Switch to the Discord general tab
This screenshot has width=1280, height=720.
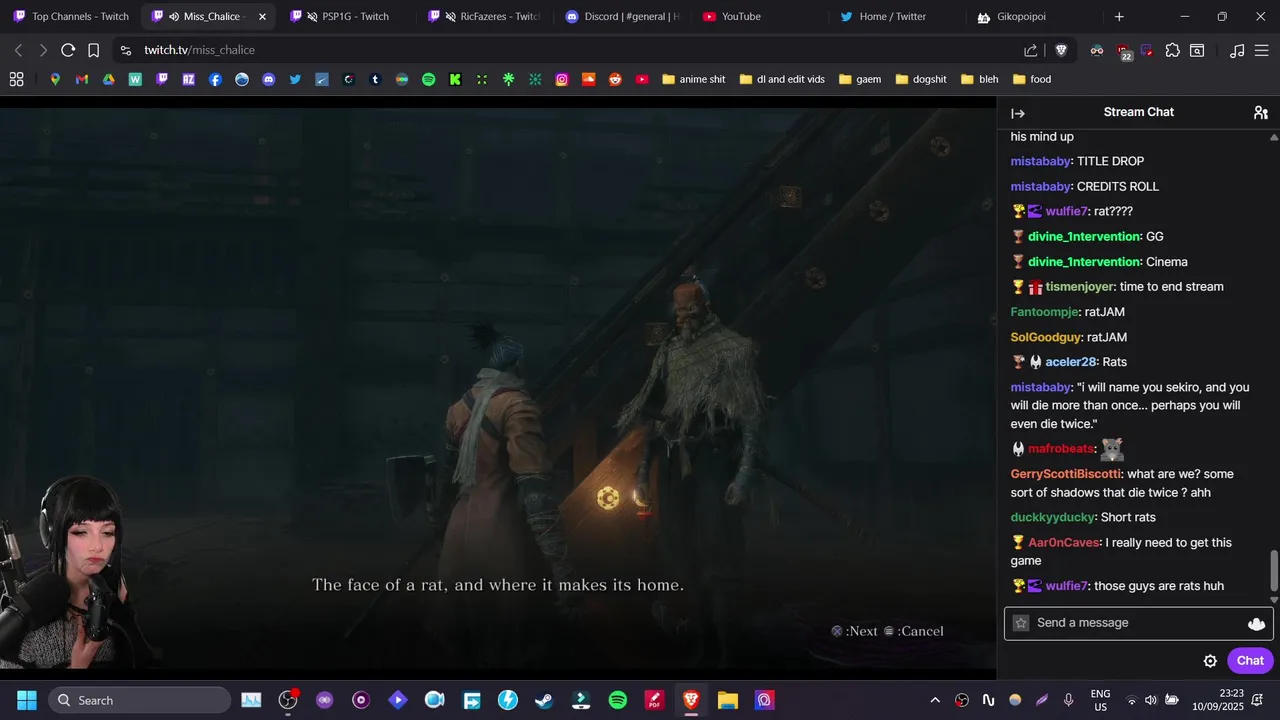pyautogui.click(x=622, y=16)
